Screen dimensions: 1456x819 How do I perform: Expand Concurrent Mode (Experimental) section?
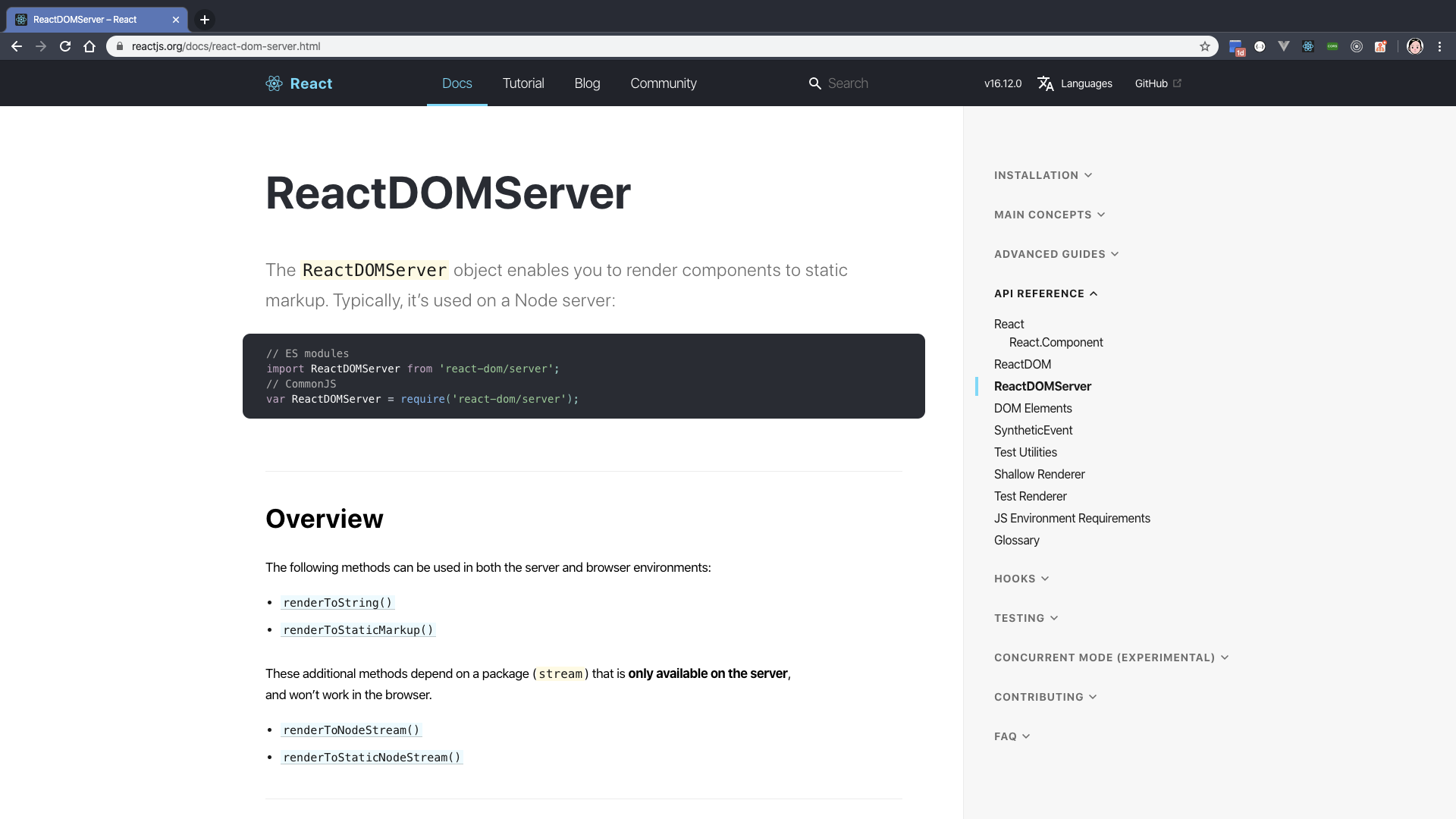1111,657
